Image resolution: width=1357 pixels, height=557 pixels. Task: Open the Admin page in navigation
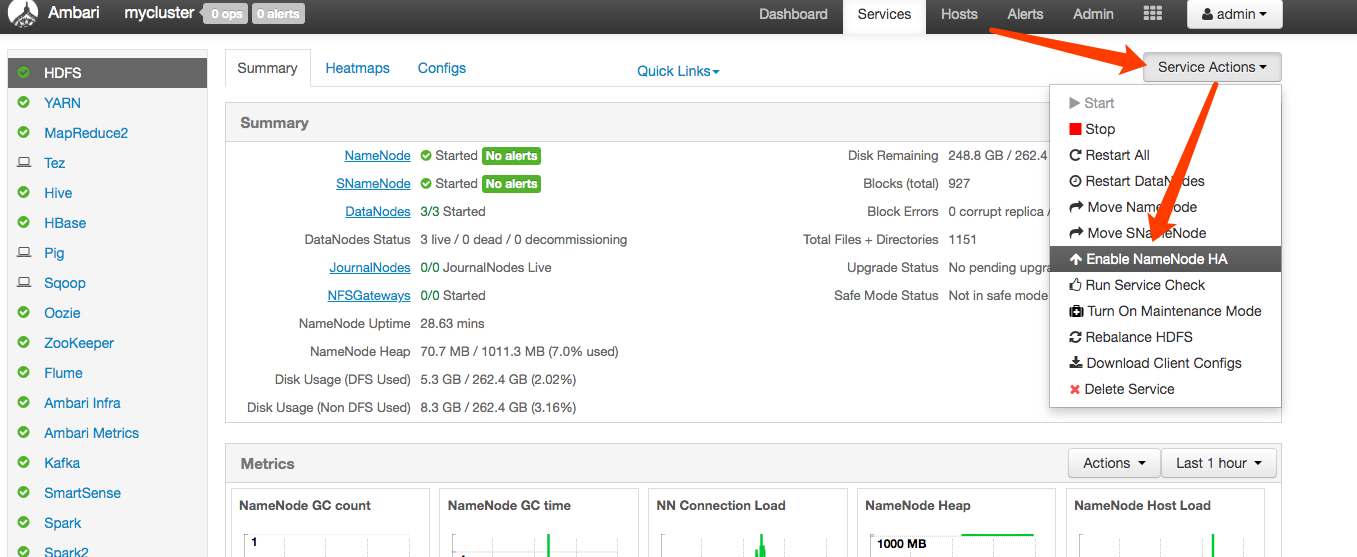tap(1093, 14)
